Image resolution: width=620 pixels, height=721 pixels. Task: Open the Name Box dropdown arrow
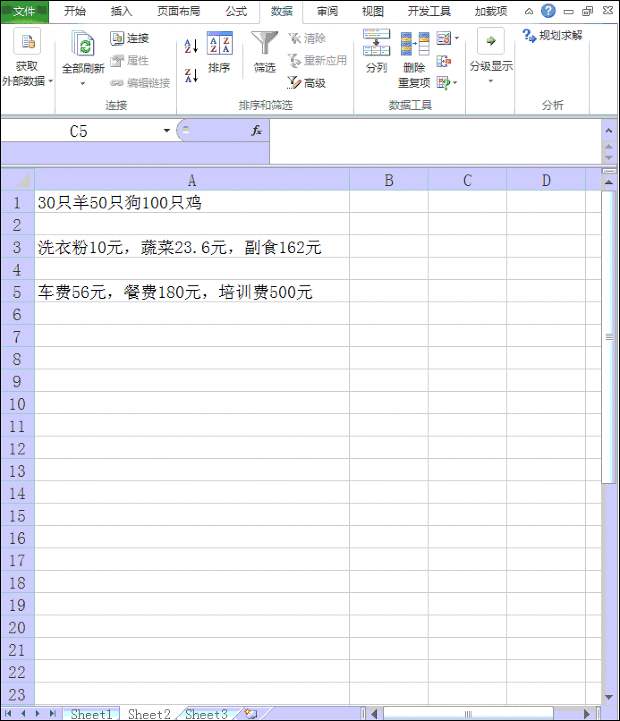166,131
